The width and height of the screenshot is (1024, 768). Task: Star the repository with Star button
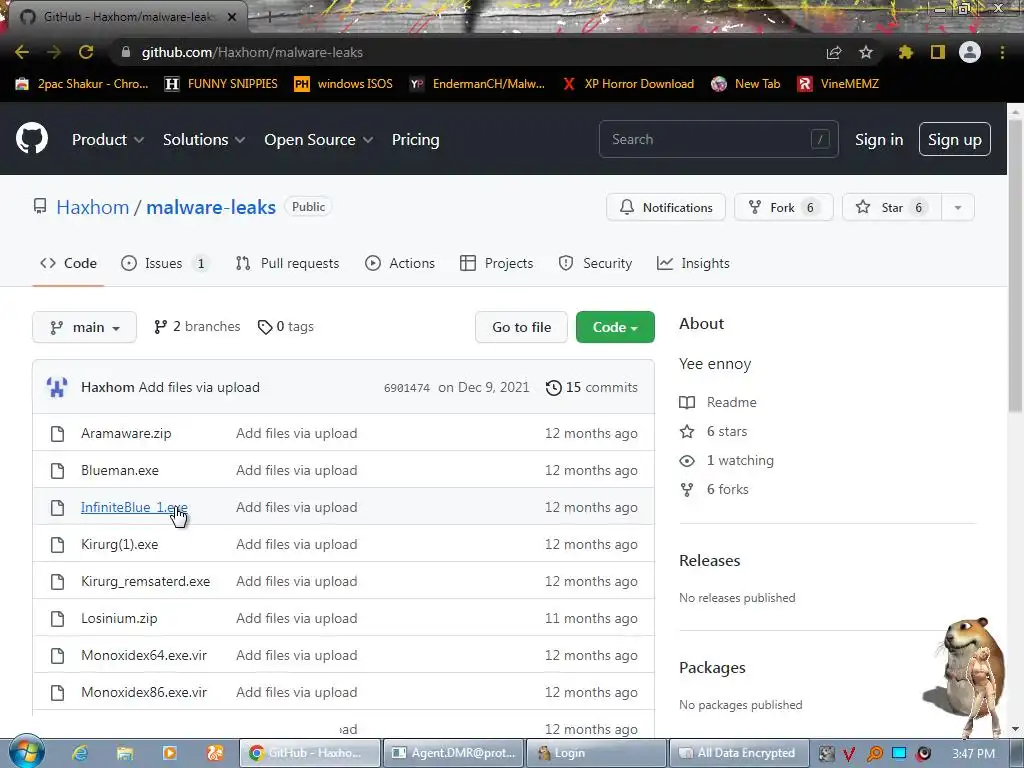(892, 208)
